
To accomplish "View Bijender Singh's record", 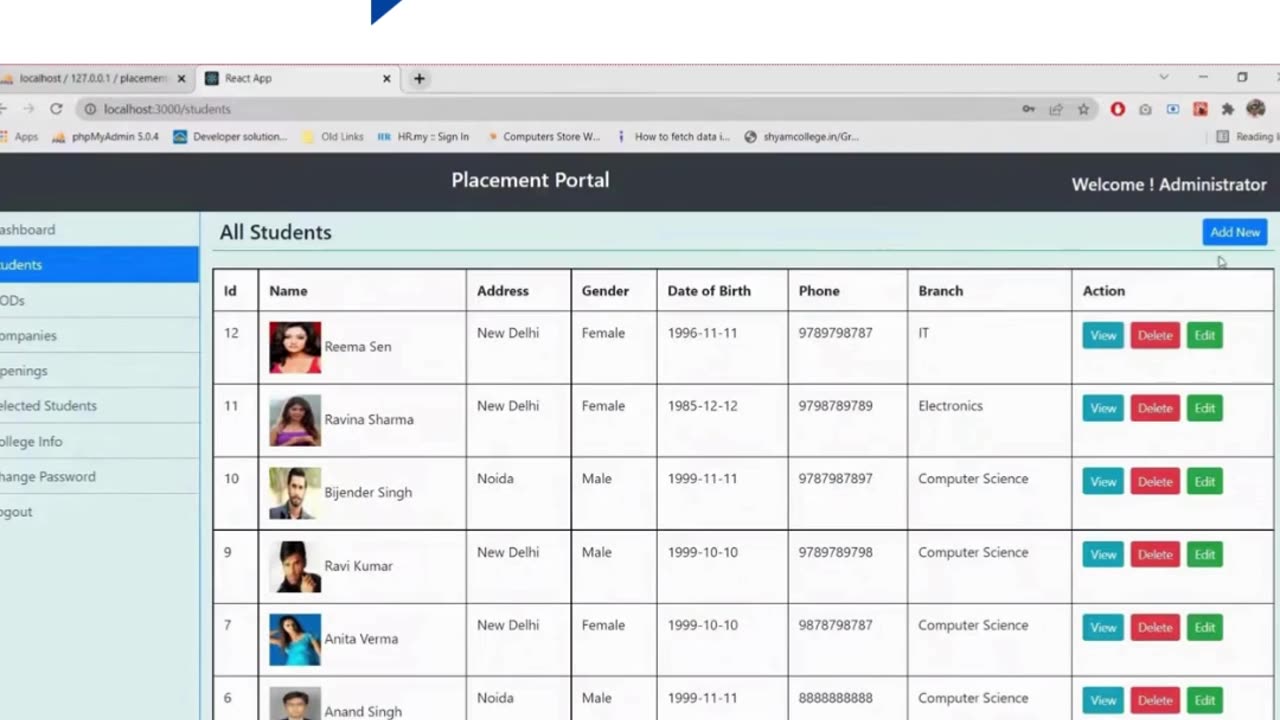I will coord(1103,481).
